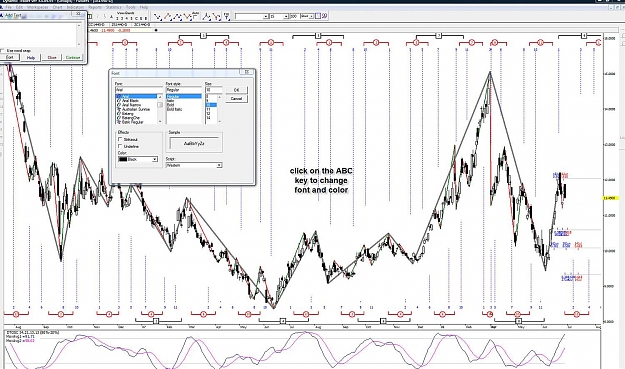Select font size 12
This screenshot has height=369, width=625.
208,114
